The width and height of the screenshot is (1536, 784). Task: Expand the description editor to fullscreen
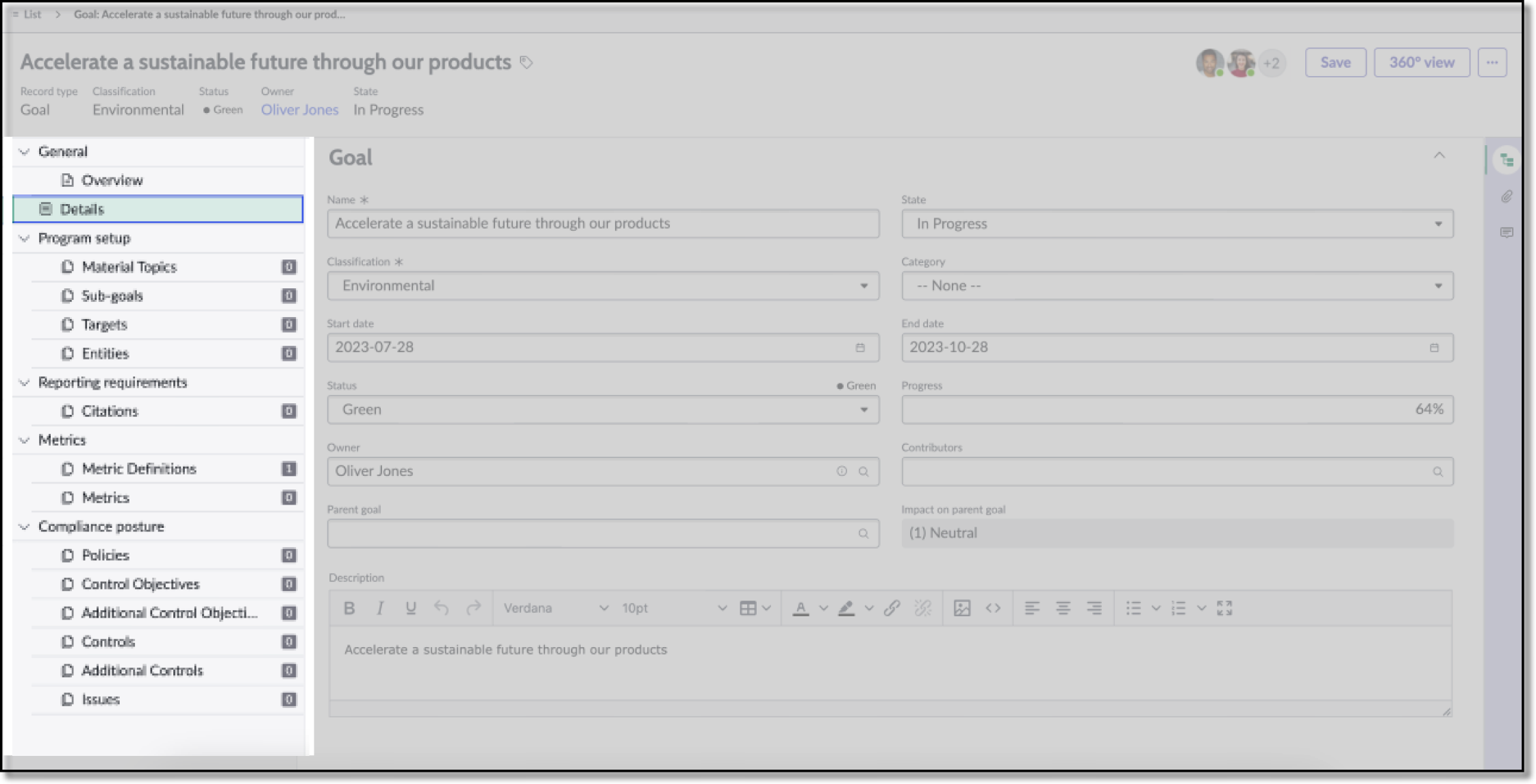pyautogui.click(x=1224, y=607)
